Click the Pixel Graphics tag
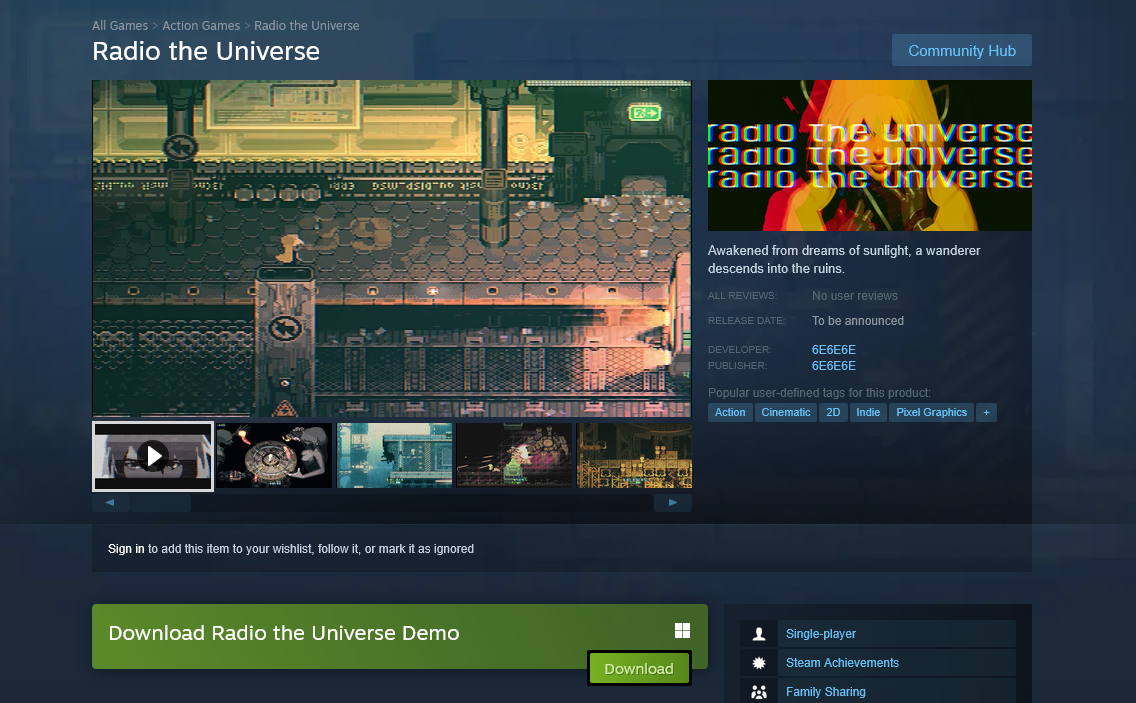The image size is (1136, 703). click(x=931, y=412)
